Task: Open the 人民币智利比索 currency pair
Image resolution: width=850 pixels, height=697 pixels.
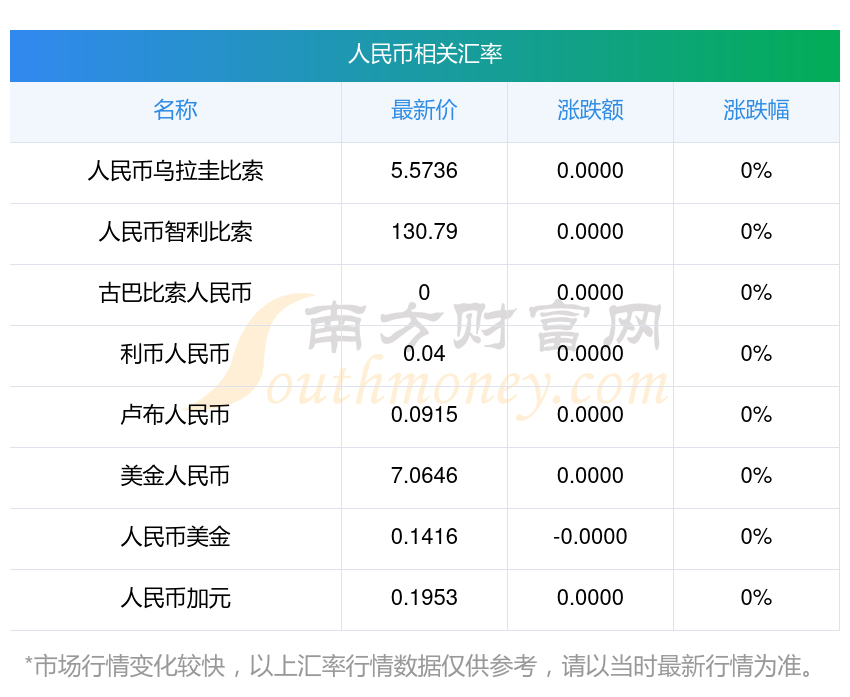Action: 175,232
